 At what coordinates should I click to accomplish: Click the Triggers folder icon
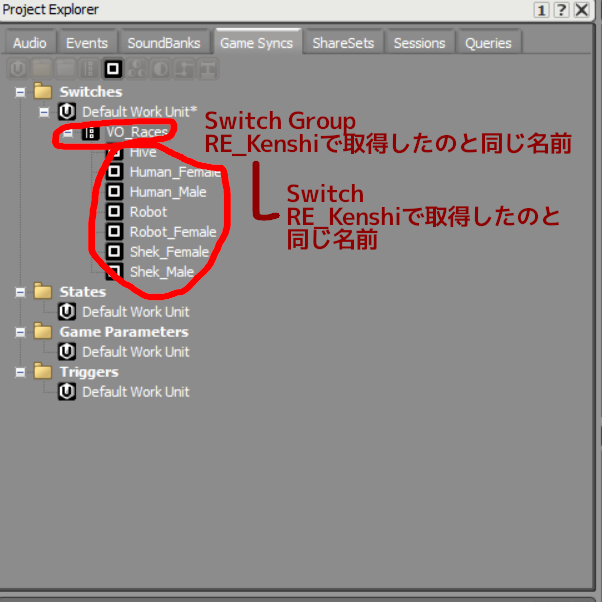43,372
